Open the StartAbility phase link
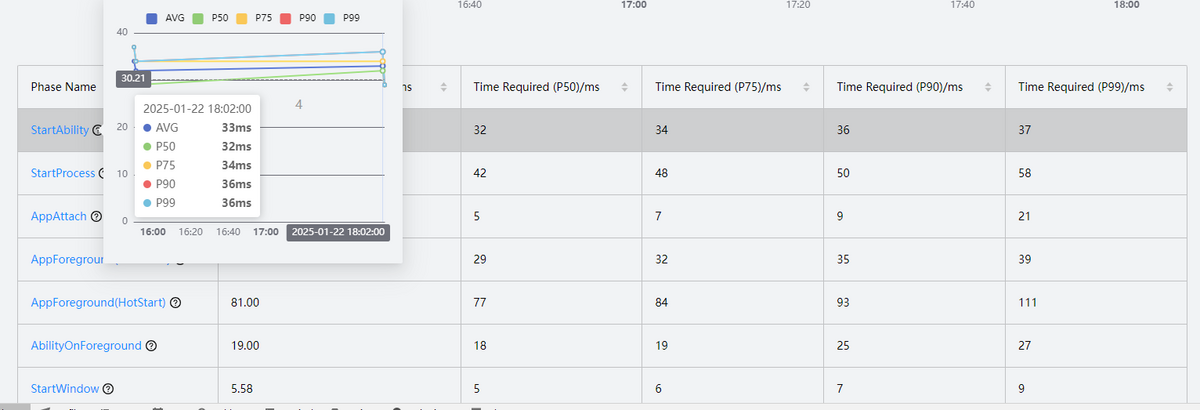Viewport: 1200px width, 410px height. tap(59, 130)
